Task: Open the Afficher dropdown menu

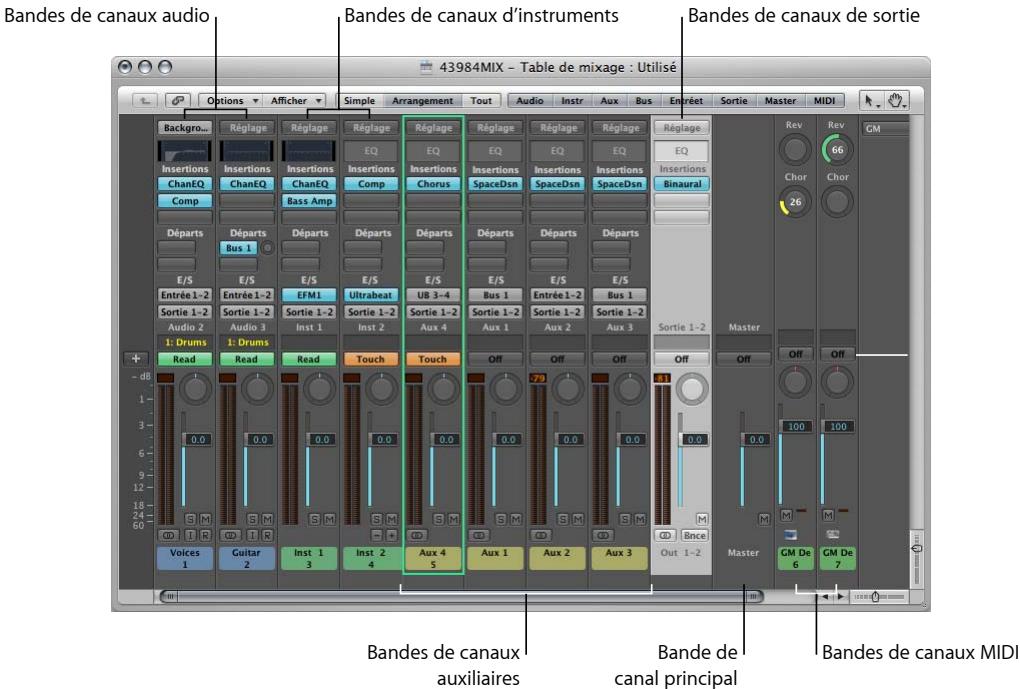Action: 294,101
